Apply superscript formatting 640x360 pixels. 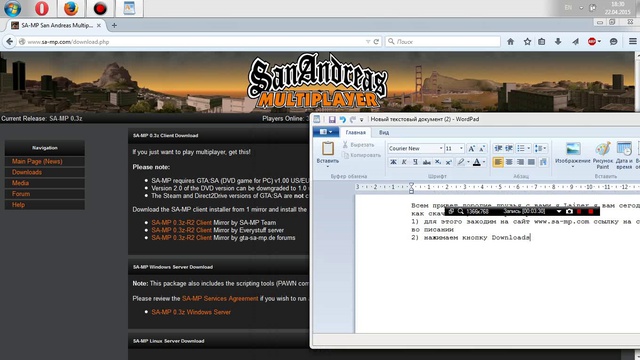[x=448, y=162]
